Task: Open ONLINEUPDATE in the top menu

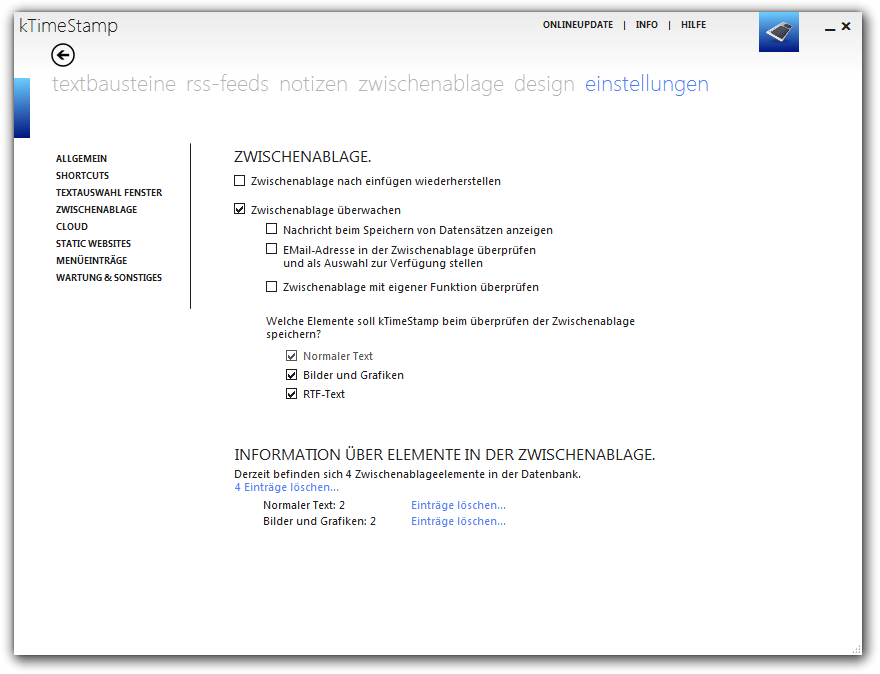Action: coord(578,25)
